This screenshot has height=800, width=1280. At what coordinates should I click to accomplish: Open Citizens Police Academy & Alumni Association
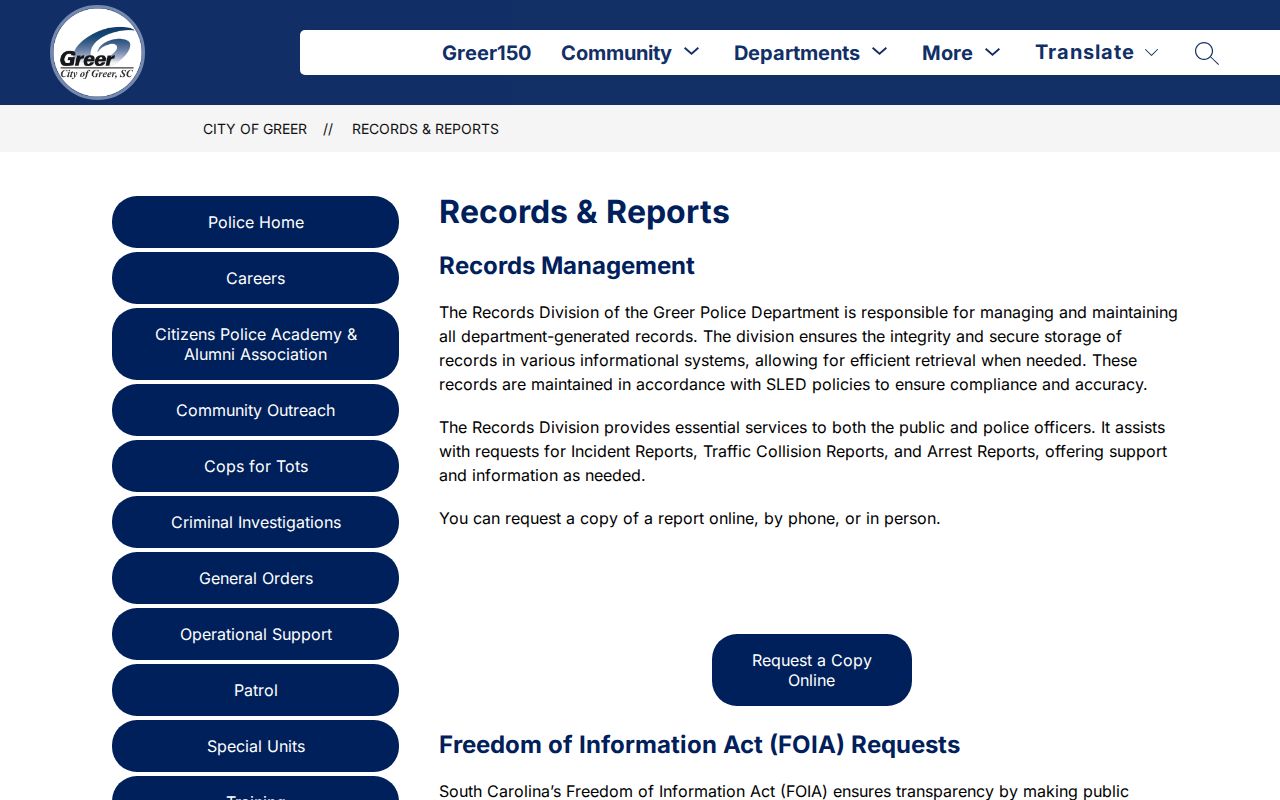[255, 344]
